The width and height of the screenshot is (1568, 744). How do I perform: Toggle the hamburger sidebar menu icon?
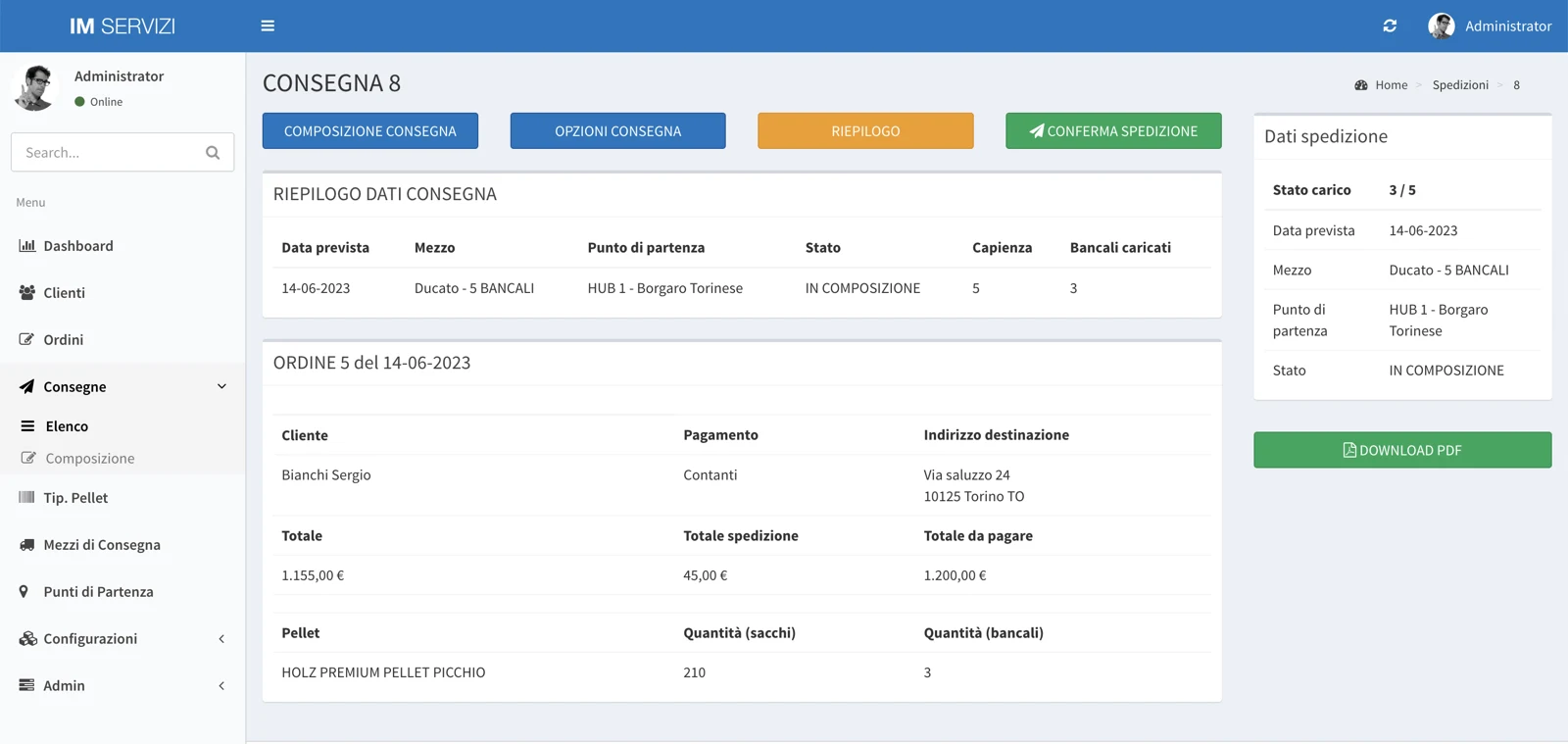pyautogui.click(x=268, y=25)
